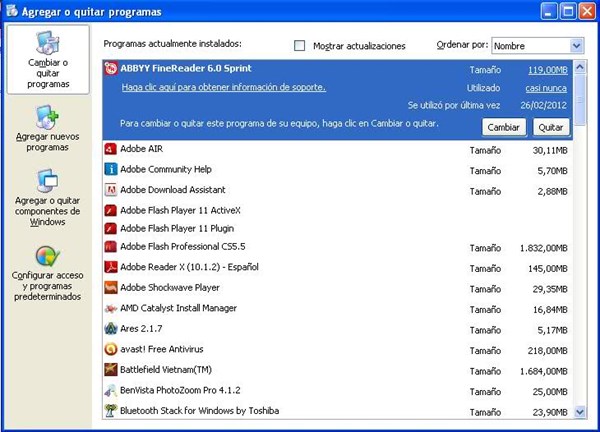Screen dimensions: 600x432
Task: Open Configurar acceso y programas predeterminados icon
Action: coord(47,256)
